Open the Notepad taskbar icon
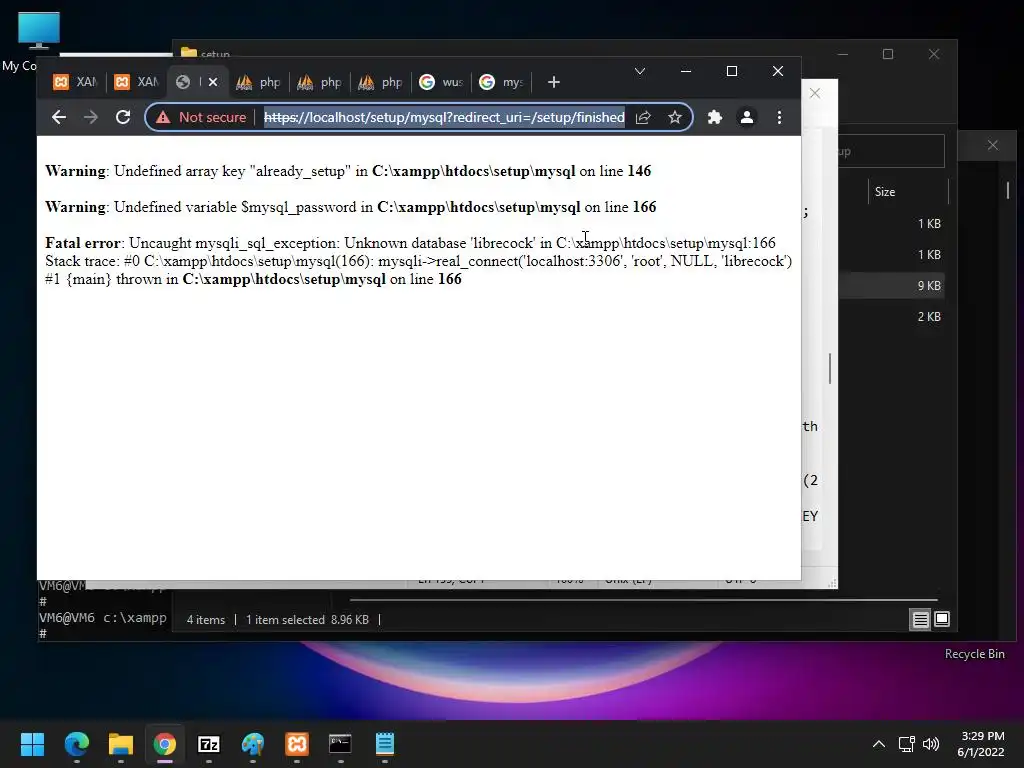1024x768 pixels. (385, 744)
